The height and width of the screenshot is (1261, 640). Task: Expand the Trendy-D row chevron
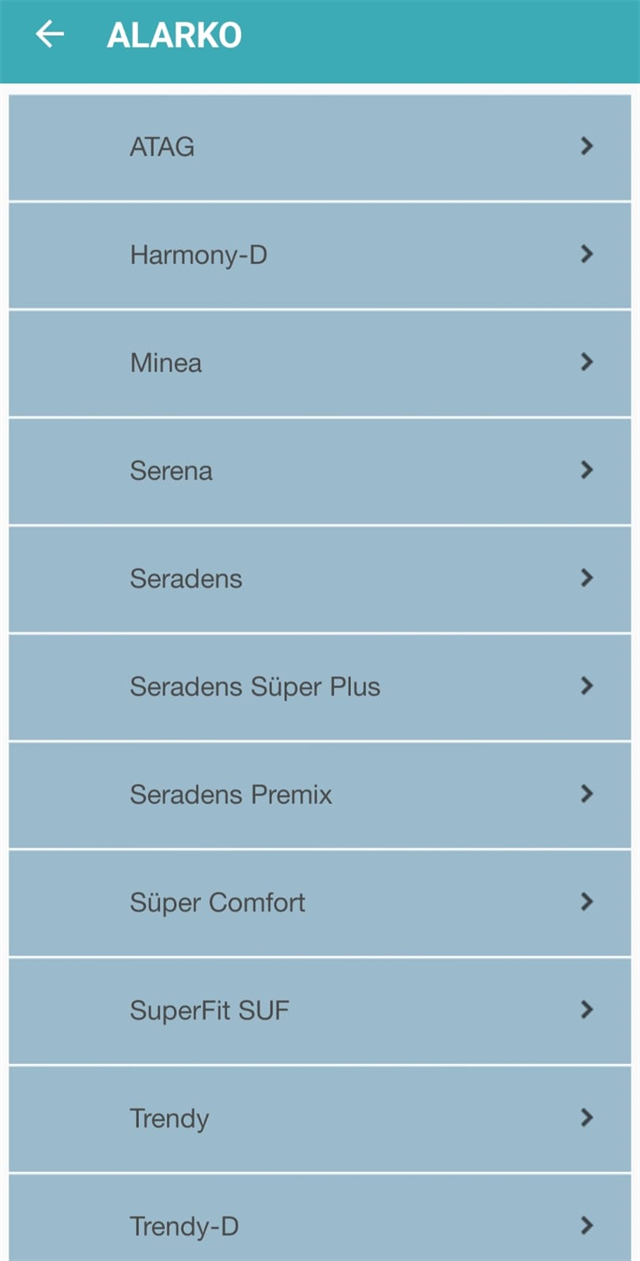coord(587,1226)
